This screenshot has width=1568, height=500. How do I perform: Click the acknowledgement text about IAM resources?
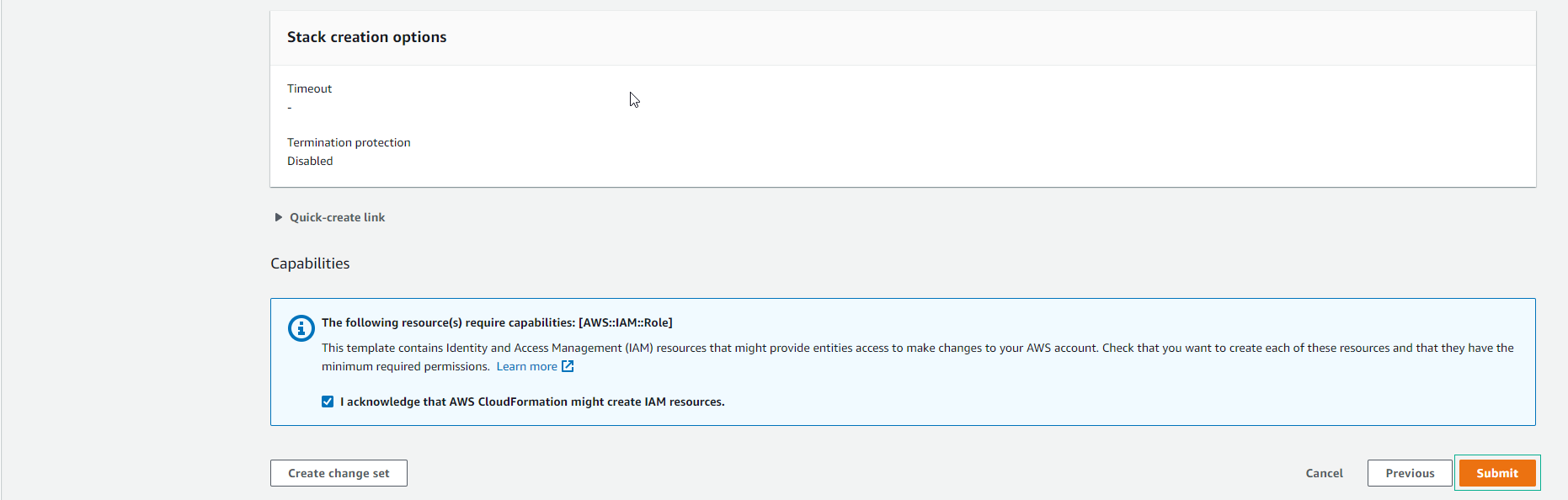(532, 402)
